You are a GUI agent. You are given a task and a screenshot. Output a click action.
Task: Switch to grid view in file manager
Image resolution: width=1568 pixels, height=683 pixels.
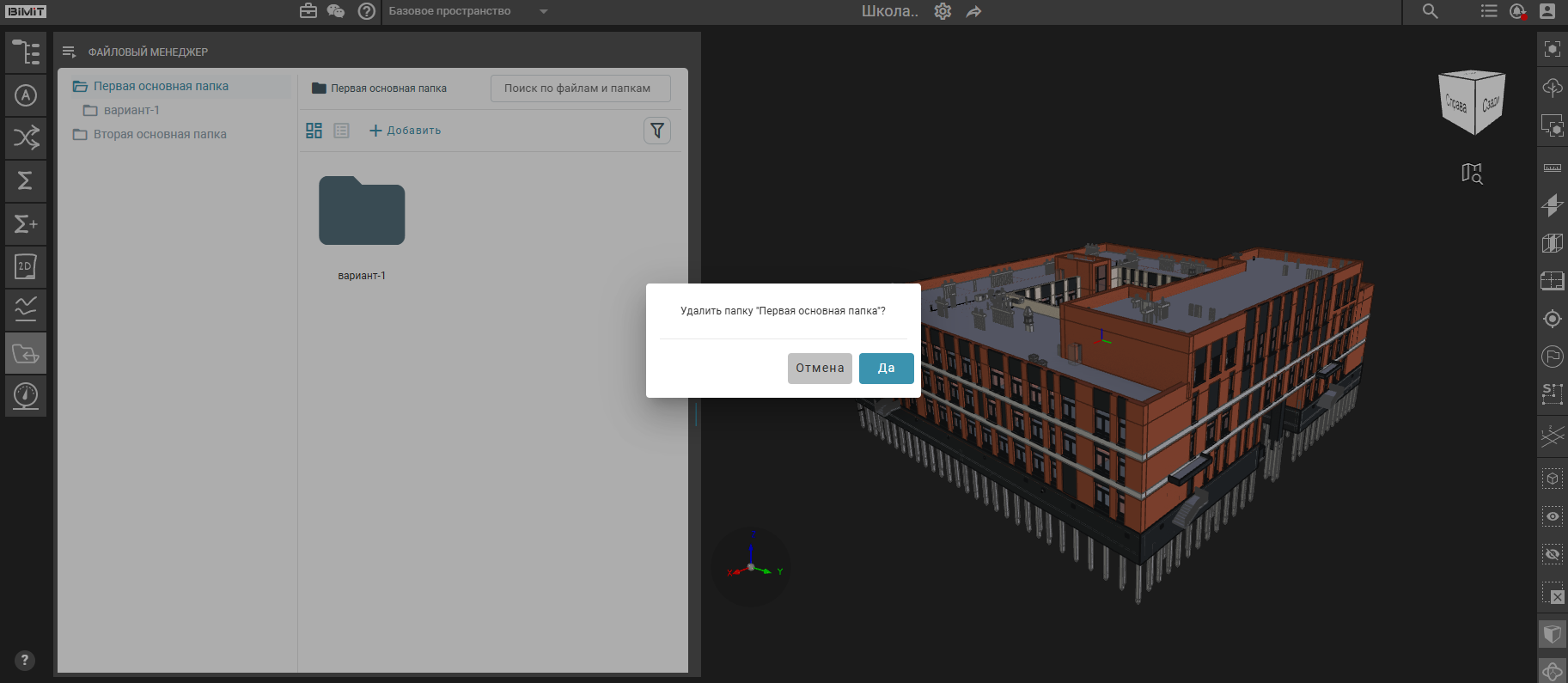[x=314, y=131]
